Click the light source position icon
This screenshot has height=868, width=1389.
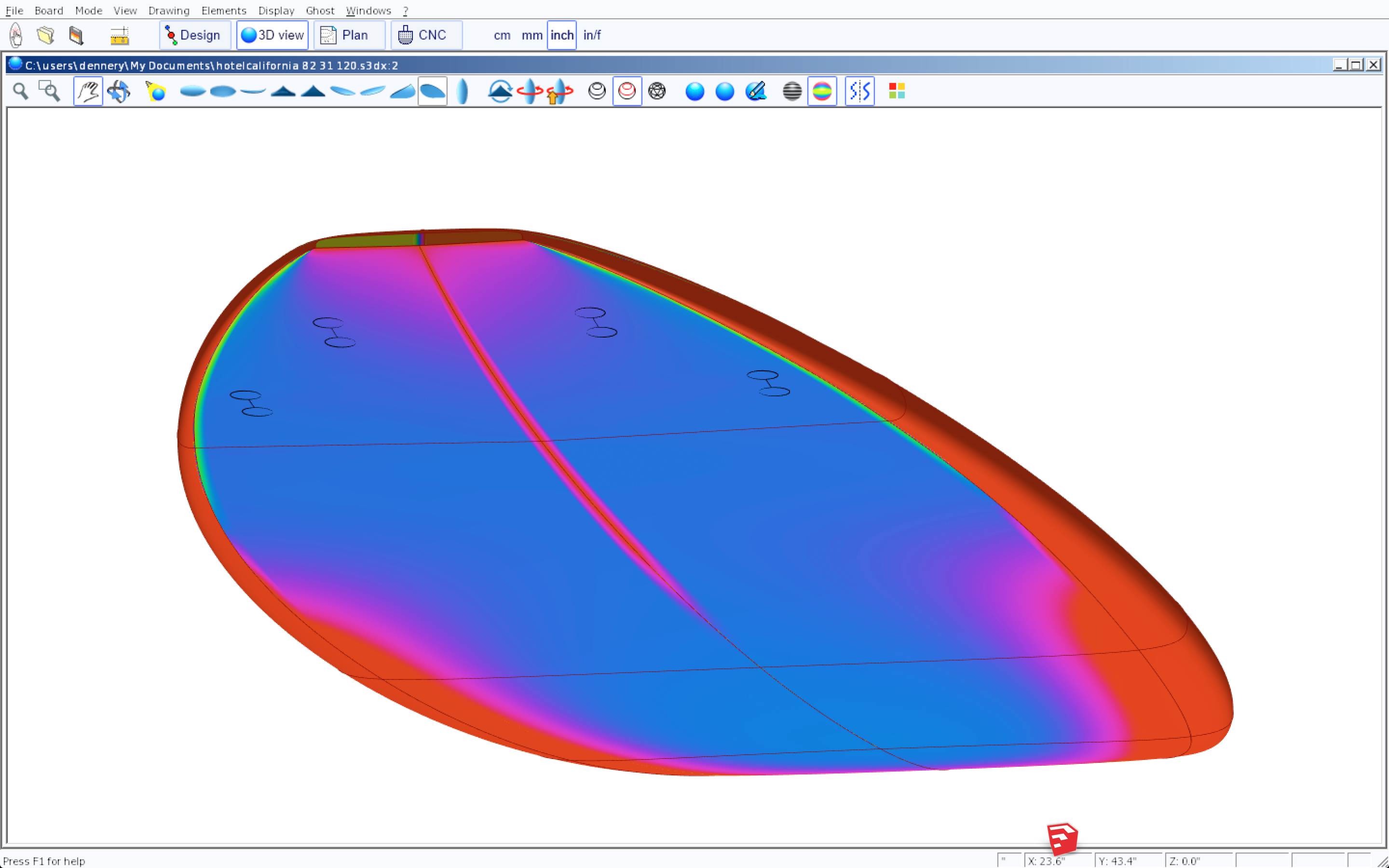click(156, 91)
